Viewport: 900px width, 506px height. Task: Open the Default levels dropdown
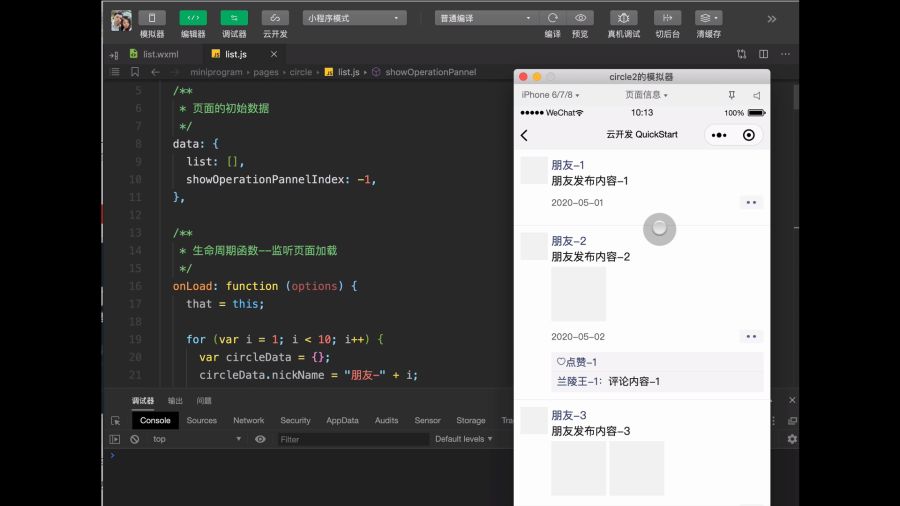coord(463,439)
